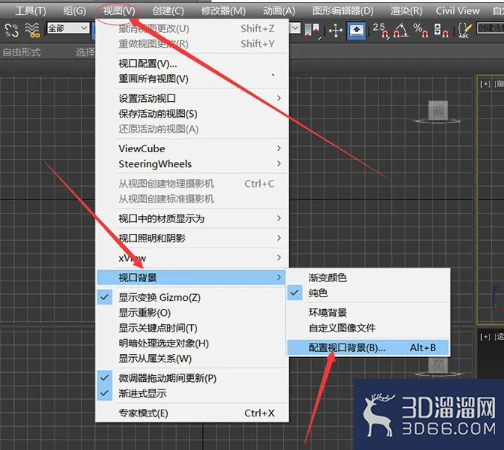This screenshot has width=504, height=450.
Task: Expand 视口中的材质显示为 submenu
Action: tap(192, 219)
